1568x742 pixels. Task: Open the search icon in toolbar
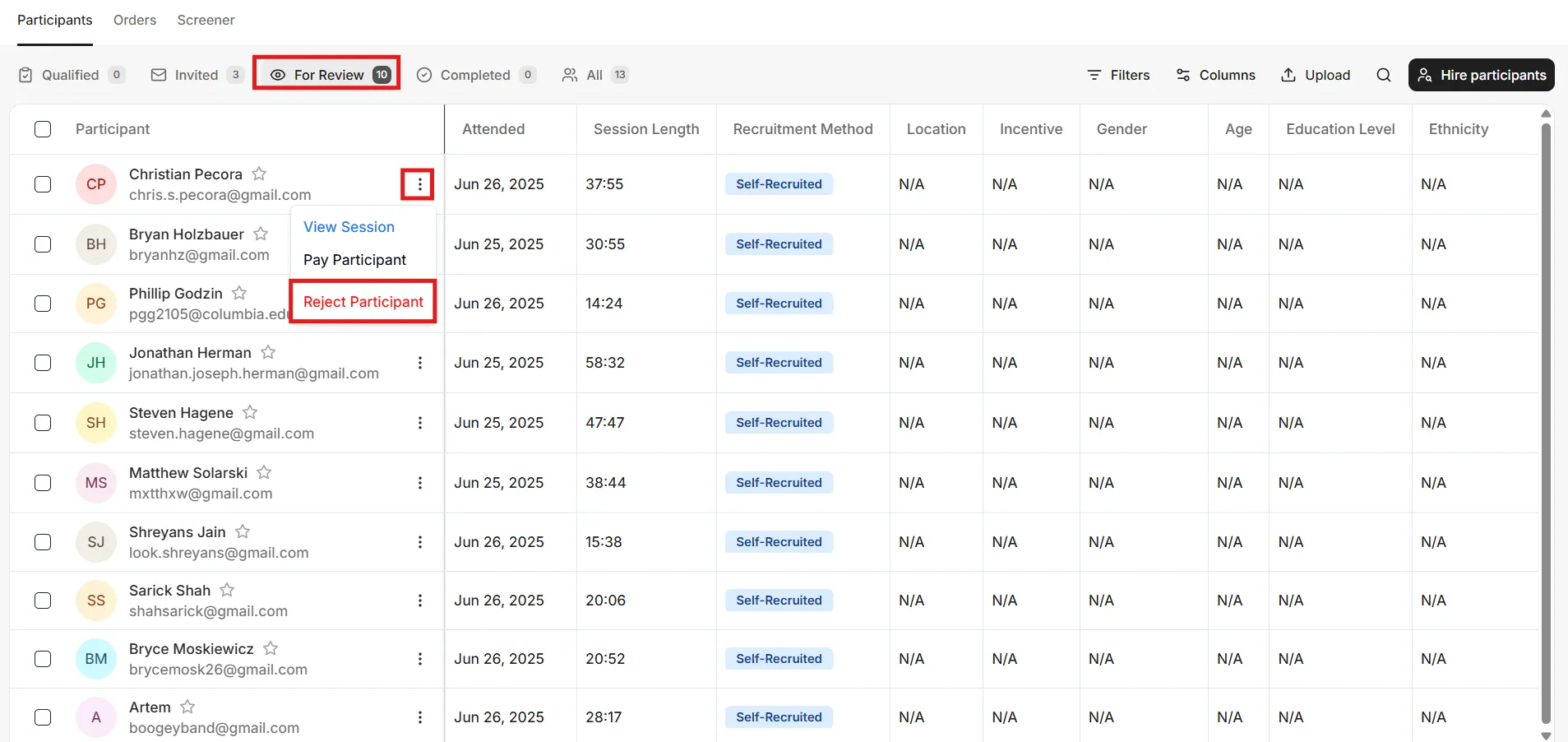(x=1384, y=75)
